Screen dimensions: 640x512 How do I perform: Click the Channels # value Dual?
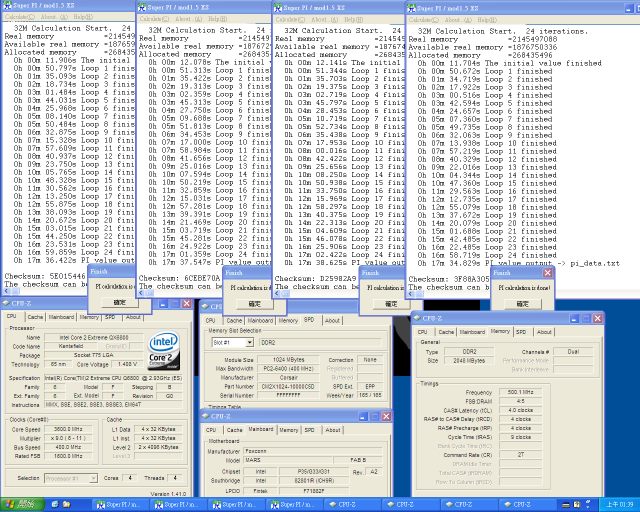(x=573, y=352)
